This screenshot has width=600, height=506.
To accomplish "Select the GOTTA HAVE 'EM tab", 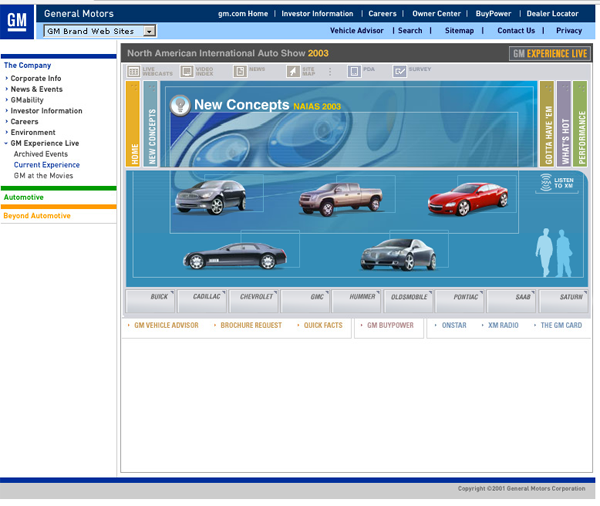I will [547, 124].
